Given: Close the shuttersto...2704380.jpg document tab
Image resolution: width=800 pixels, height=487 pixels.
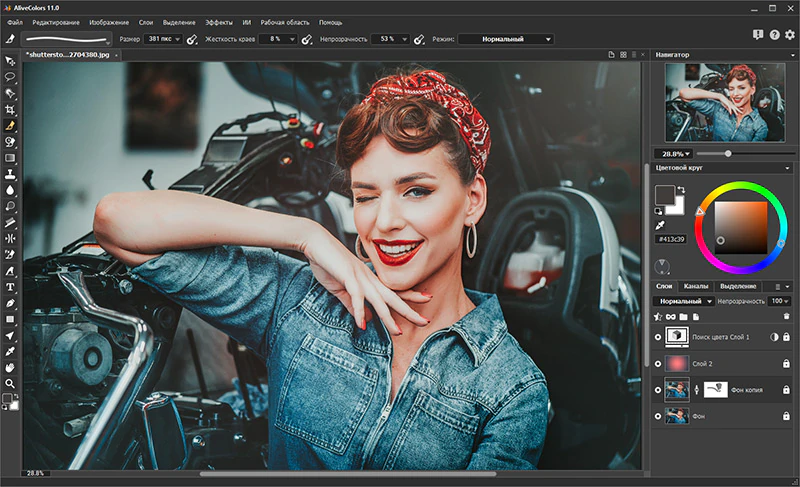Looking at the screenshot, I should (116, 55).
